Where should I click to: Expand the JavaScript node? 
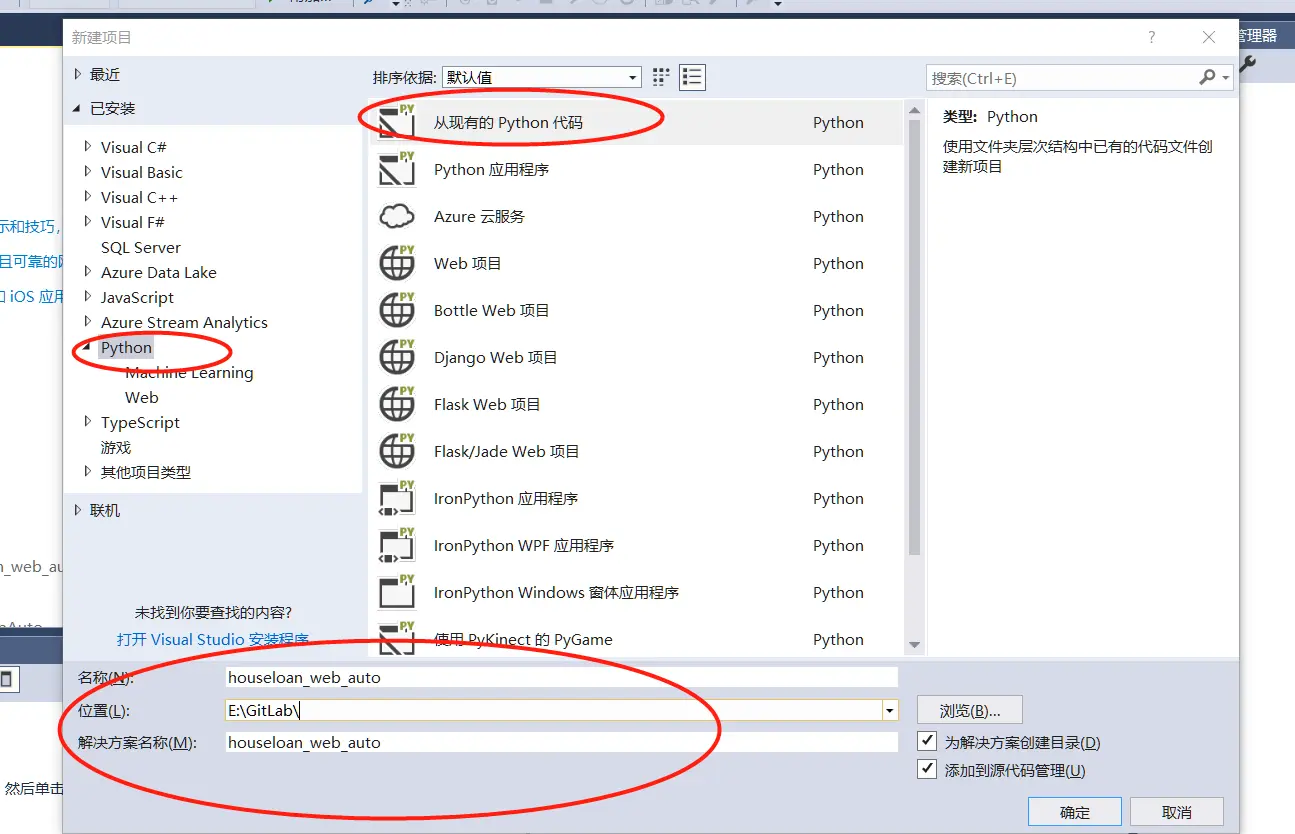[x=89, y=297]
